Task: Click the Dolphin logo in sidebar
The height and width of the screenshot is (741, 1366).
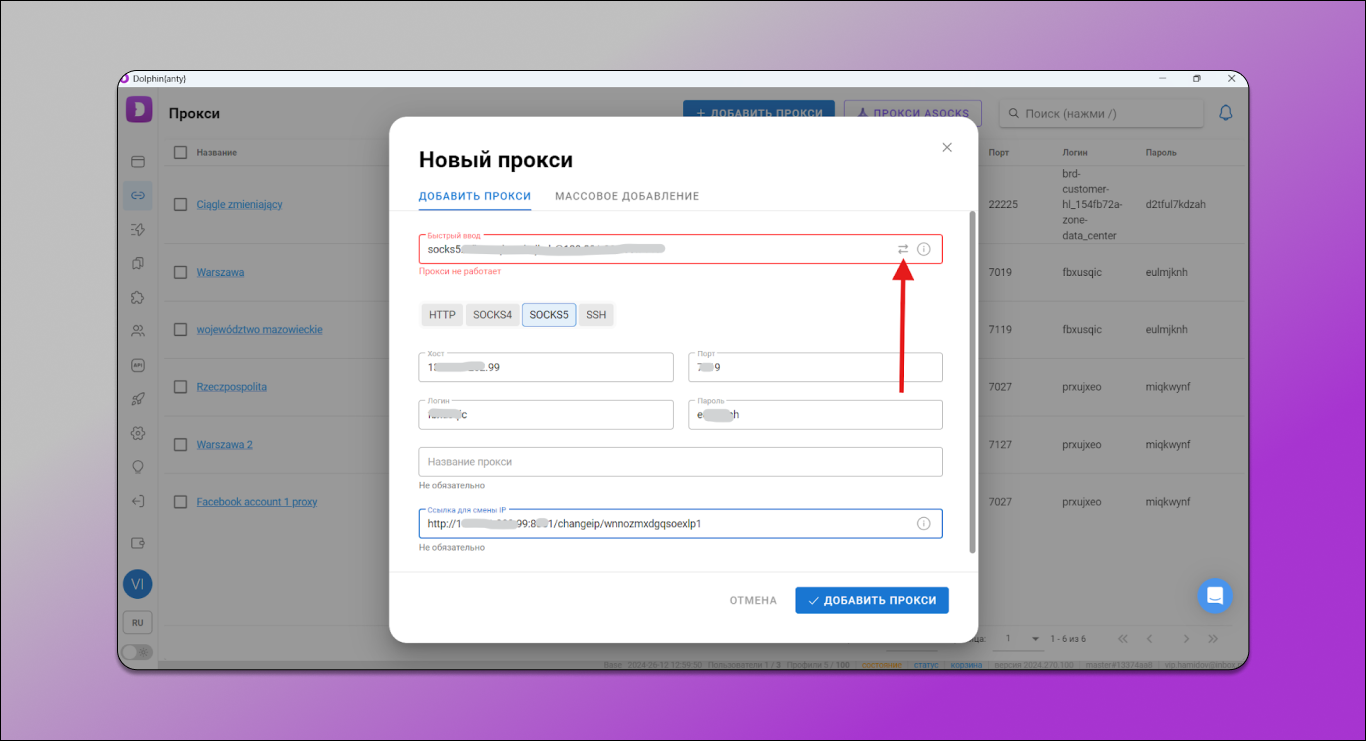Action: click(139, 109)
